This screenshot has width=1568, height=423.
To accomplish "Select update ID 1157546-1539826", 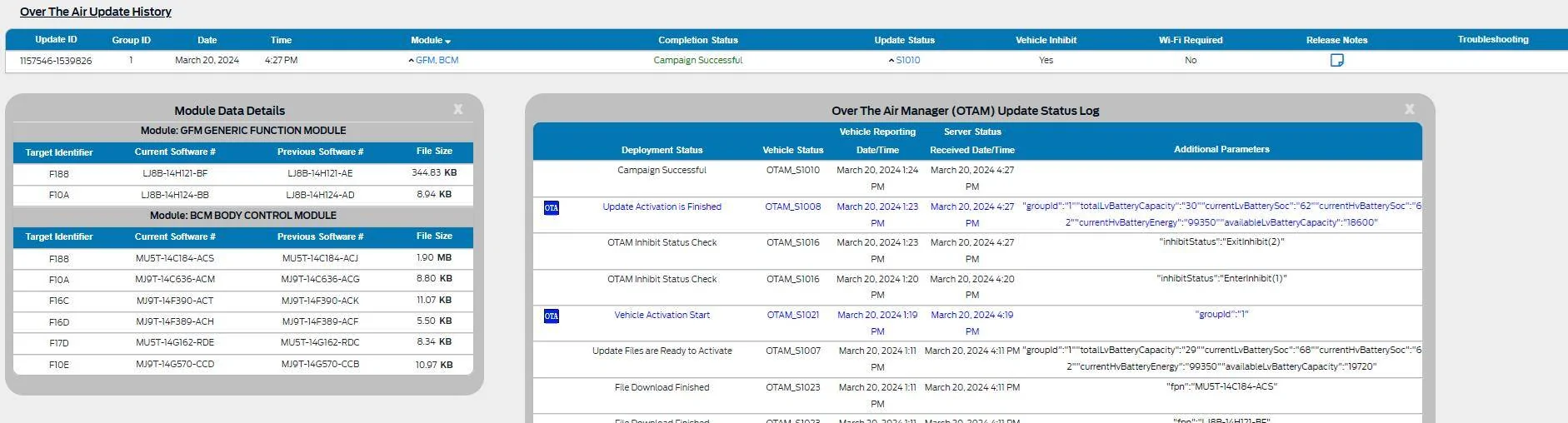I will pyautogui.click(x=56, y=61).
